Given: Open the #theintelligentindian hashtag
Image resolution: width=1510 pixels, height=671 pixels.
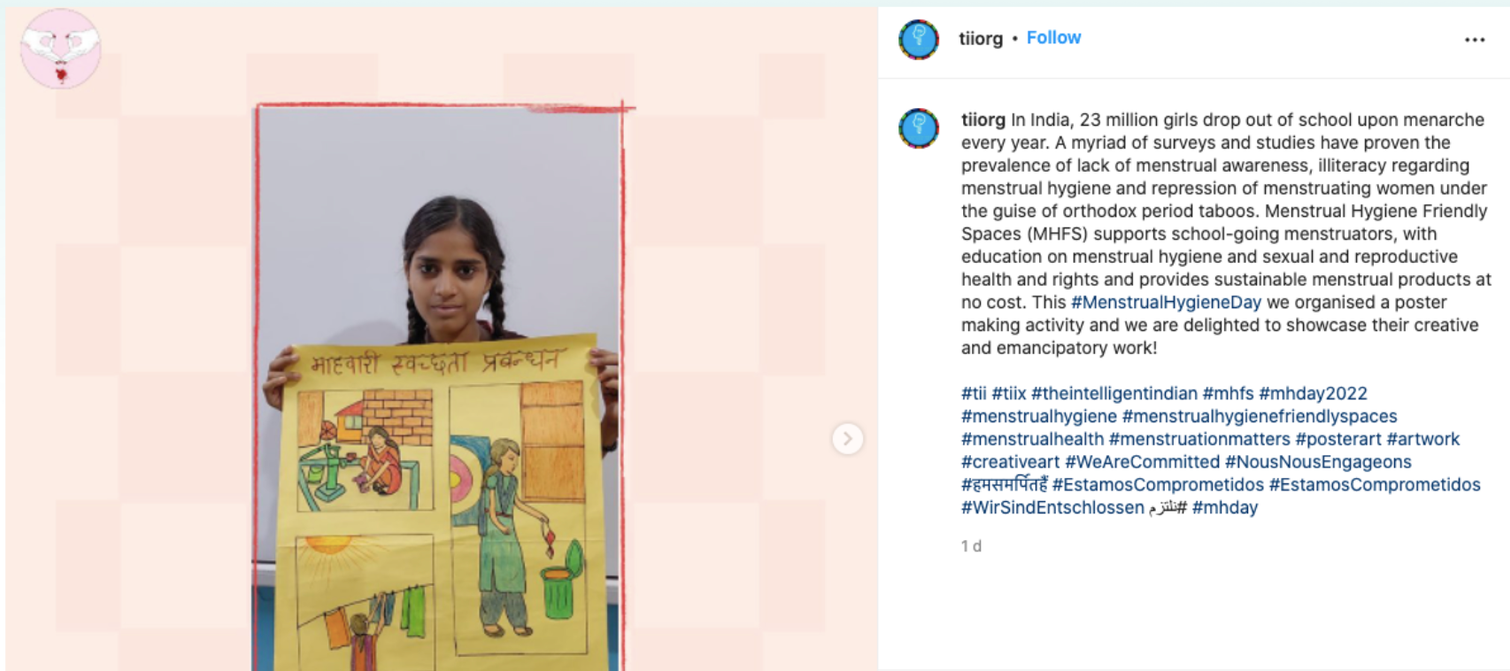Looking at the screenshot, I should (x=1114, y=393).
